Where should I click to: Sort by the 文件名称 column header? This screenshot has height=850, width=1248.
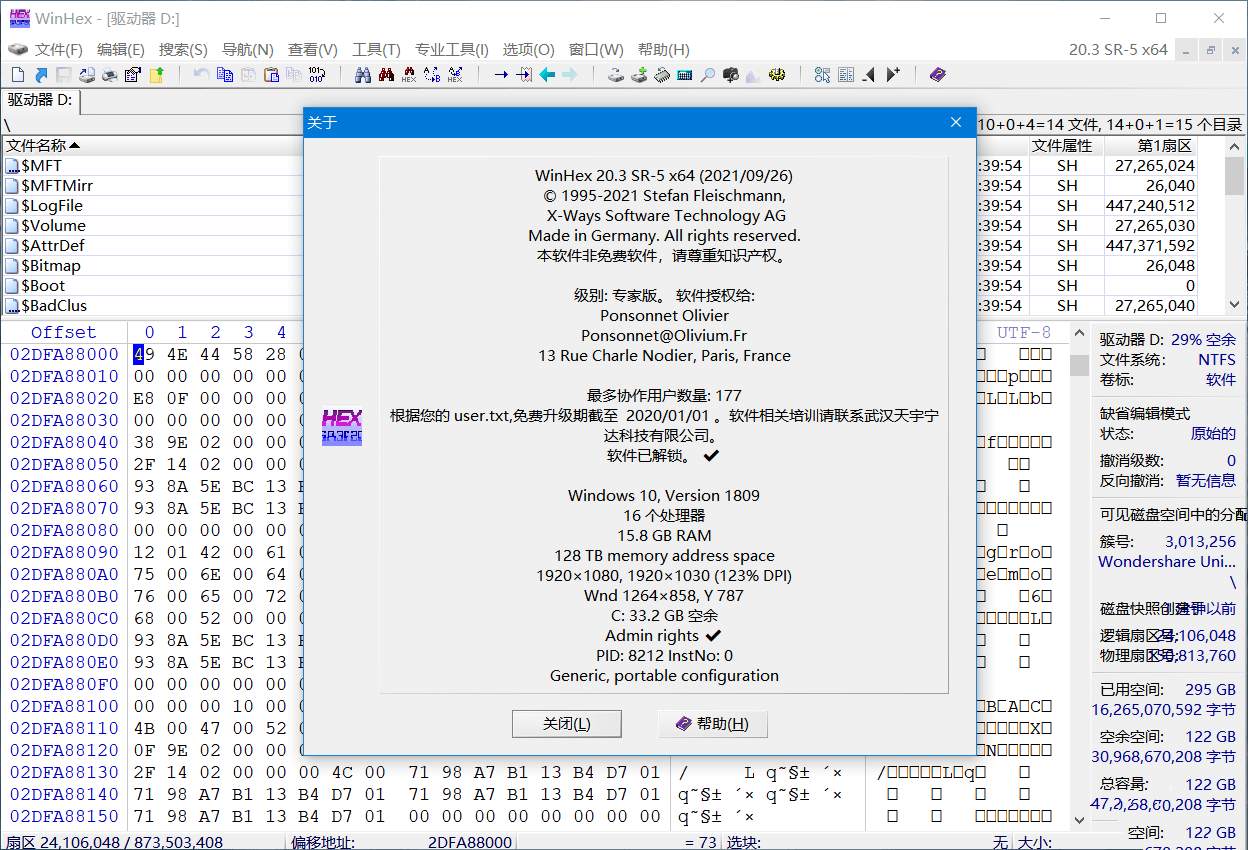click(x=43, y=146)
